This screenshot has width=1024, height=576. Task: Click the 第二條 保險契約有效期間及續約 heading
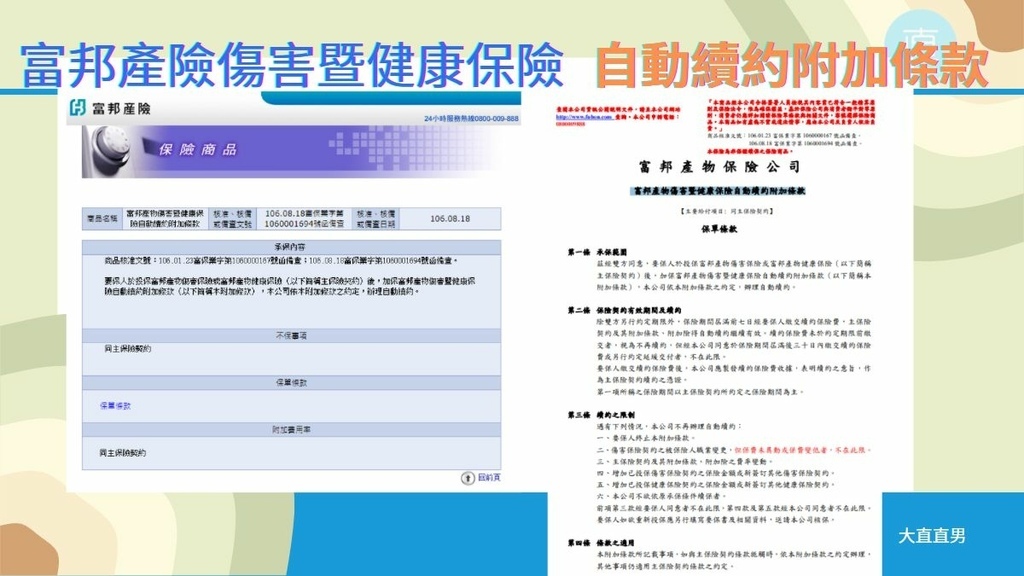click(x=624, y=310)
